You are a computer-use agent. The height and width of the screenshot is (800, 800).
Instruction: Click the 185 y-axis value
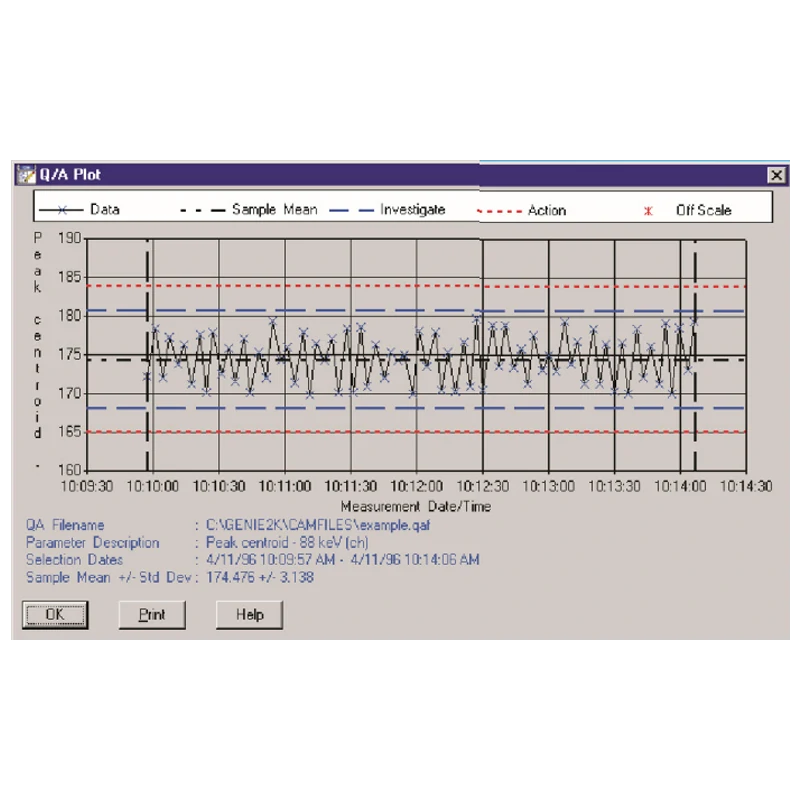click(x=69, y=277)
